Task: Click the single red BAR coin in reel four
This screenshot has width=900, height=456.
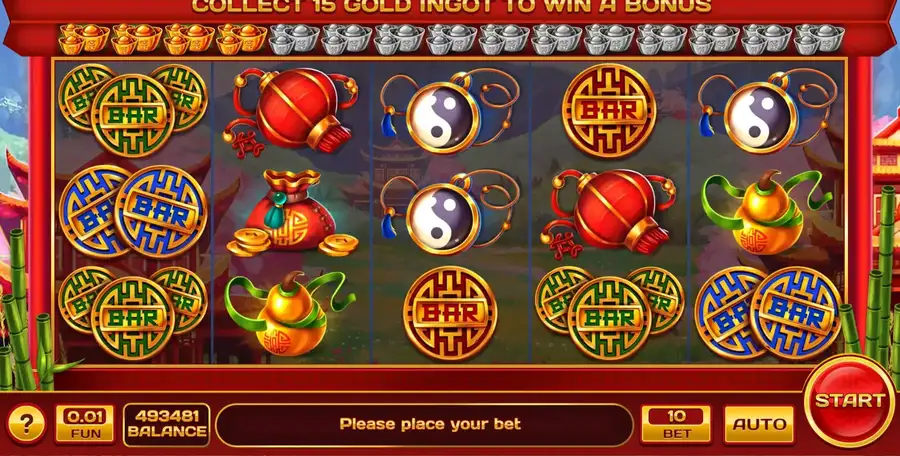Action: click(608, 110)
